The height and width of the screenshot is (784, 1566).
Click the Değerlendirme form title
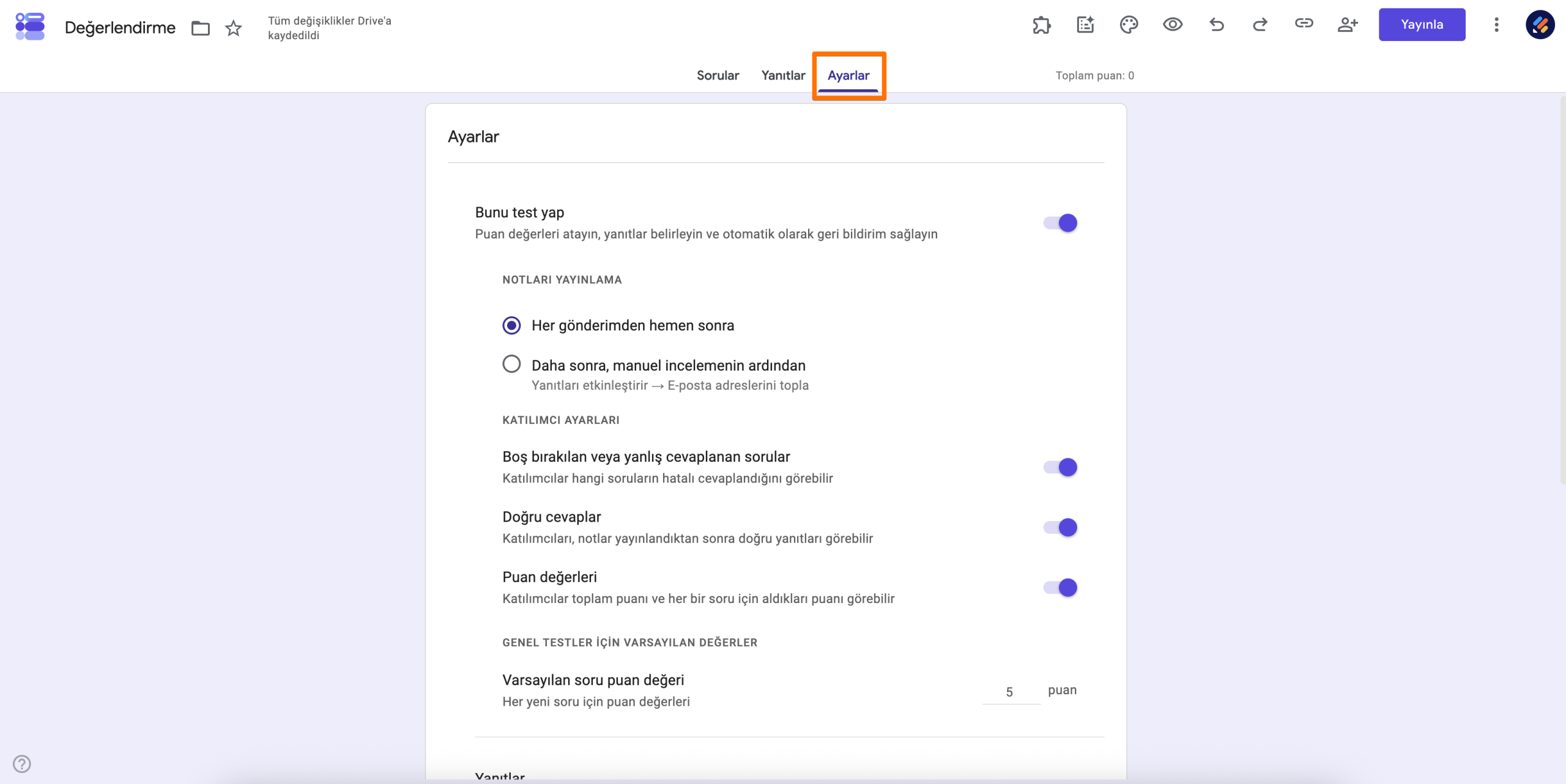120,28
